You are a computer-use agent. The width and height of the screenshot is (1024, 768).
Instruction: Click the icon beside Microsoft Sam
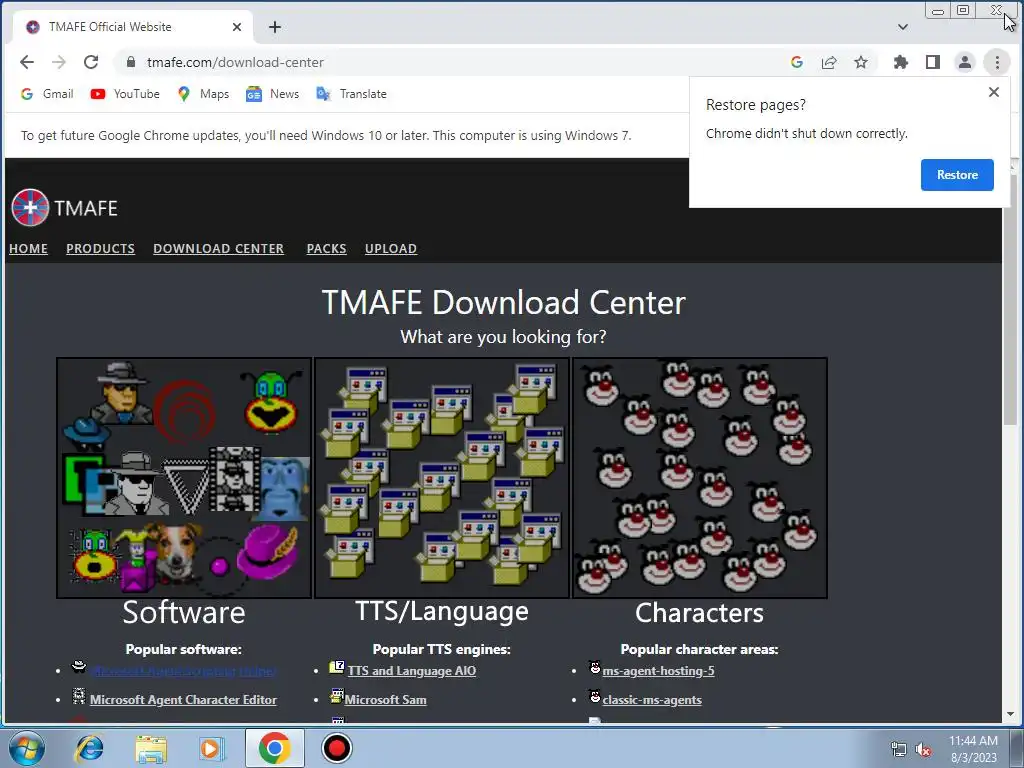tap(337, 696)
